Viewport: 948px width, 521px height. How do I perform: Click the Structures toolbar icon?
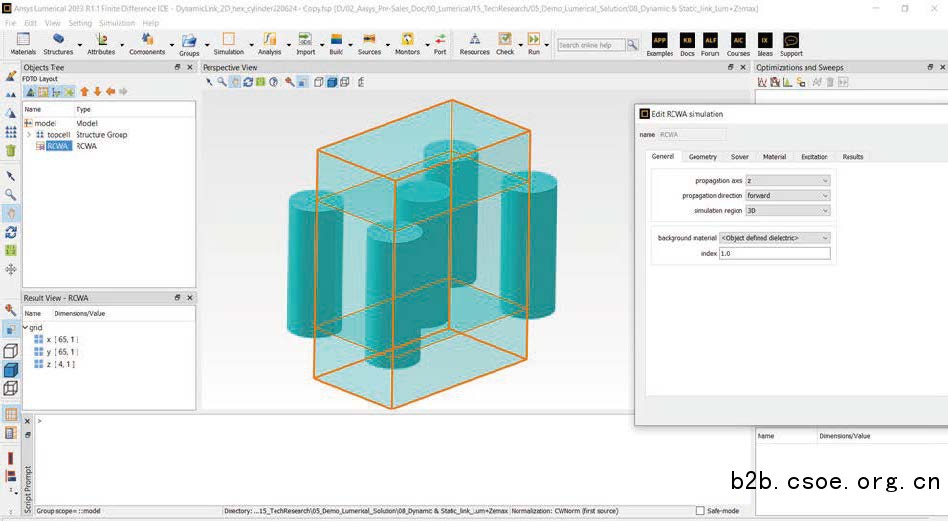coord(58,40)
